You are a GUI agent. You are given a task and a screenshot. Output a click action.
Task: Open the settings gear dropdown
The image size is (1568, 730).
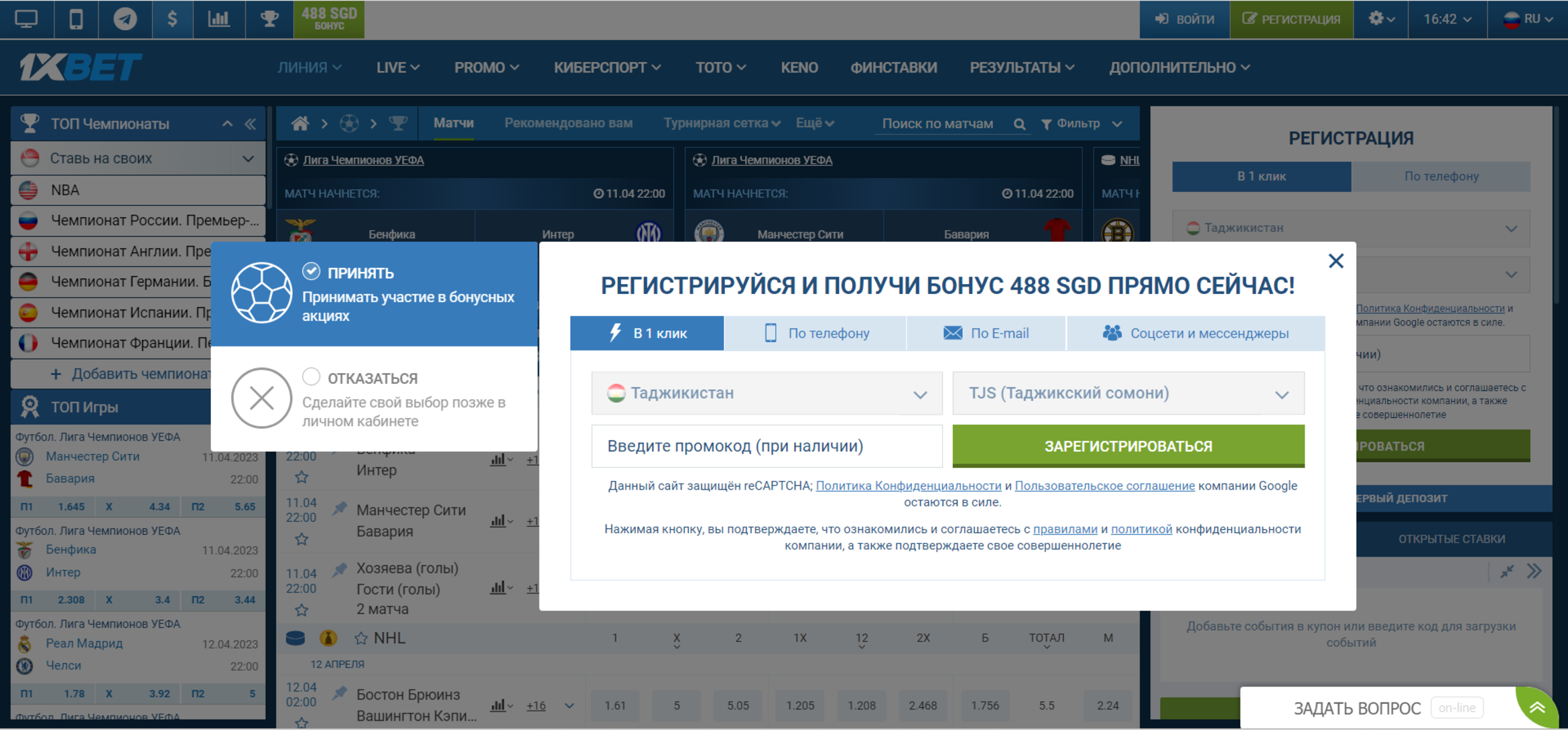tap(1381, 19)
